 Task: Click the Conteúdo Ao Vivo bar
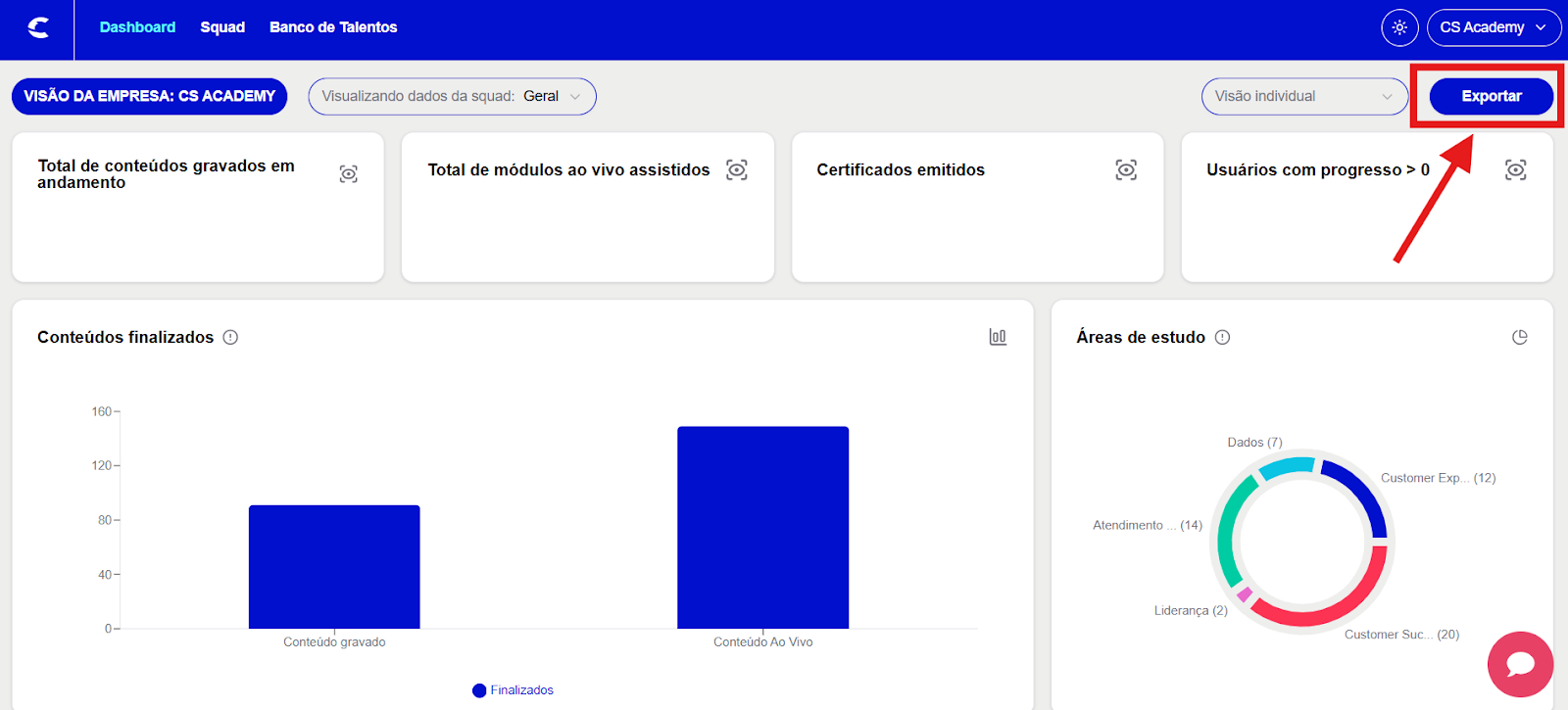[x=762, y=528]
